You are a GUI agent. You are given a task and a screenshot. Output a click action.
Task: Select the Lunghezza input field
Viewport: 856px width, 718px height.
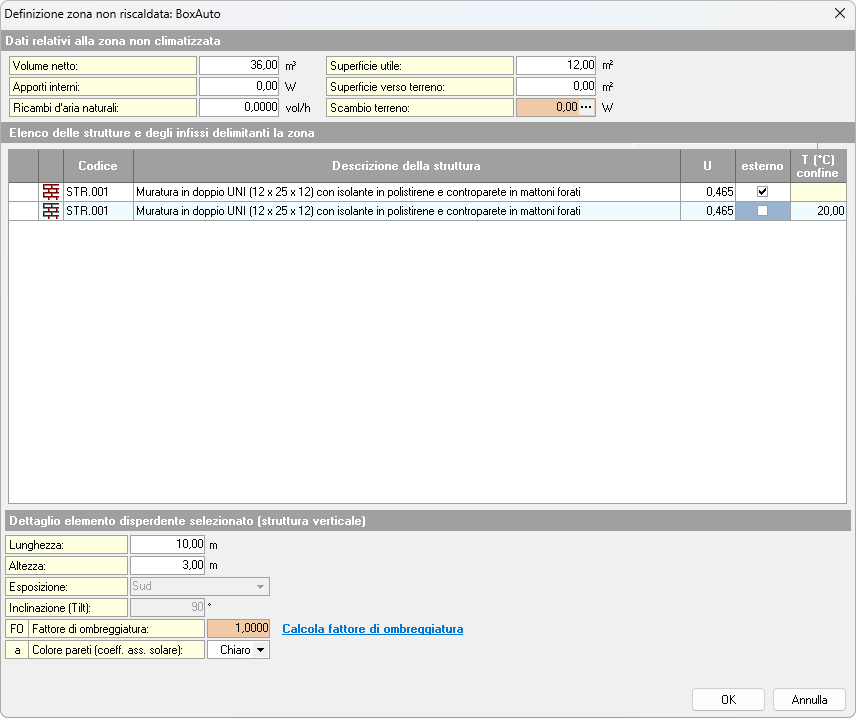pyautogui.click(x=168, y=545)
